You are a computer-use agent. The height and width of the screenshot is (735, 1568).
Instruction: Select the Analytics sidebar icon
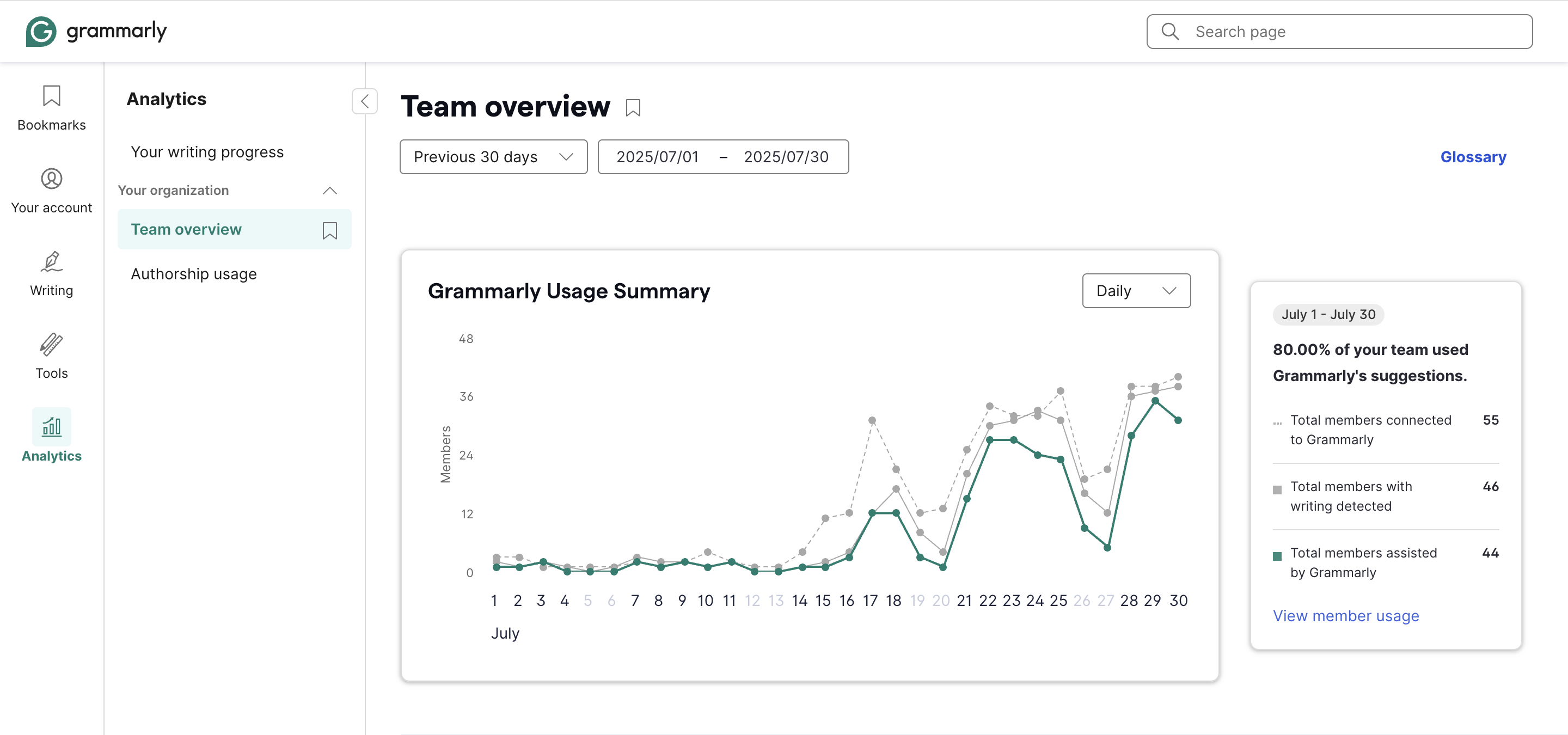[51, 436]
